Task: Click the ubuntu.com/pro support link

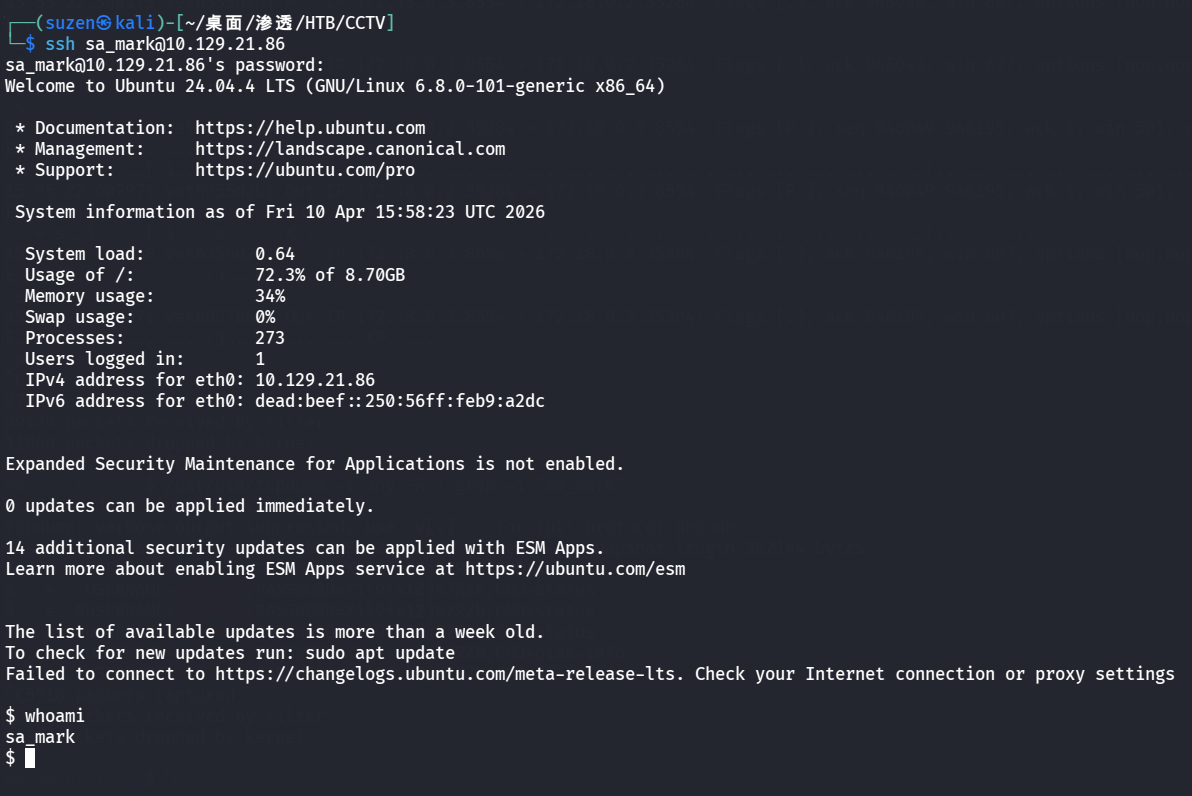Action: (305, 170)
